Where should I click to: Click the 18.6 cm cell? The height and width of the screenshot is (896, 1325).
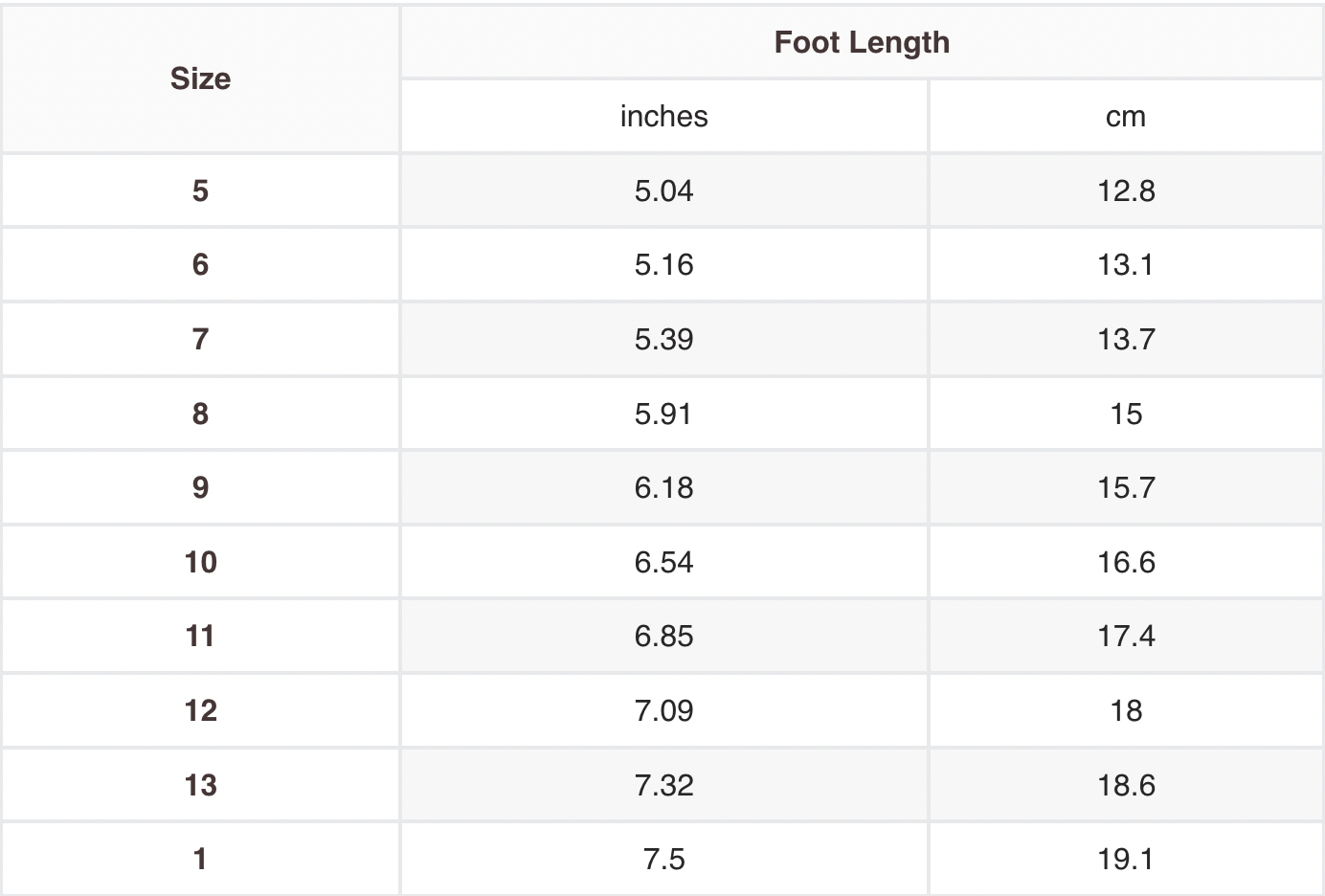click(x=1126, y=785)
